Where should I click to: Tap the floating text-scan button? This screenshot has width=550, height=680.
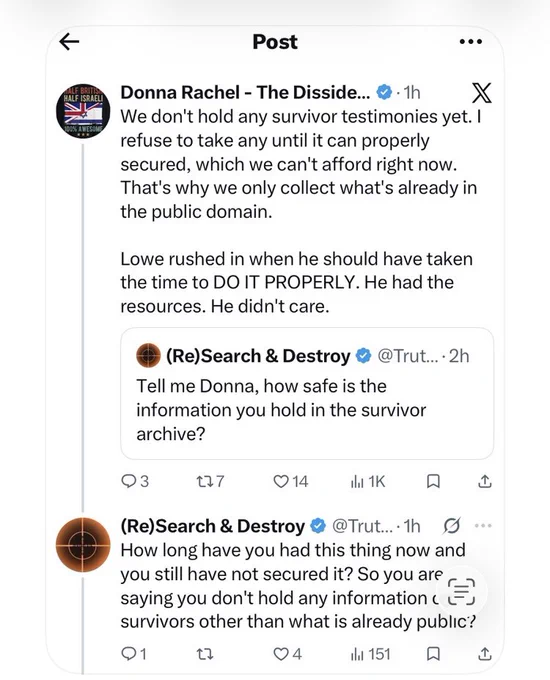[x=461, y=592]
